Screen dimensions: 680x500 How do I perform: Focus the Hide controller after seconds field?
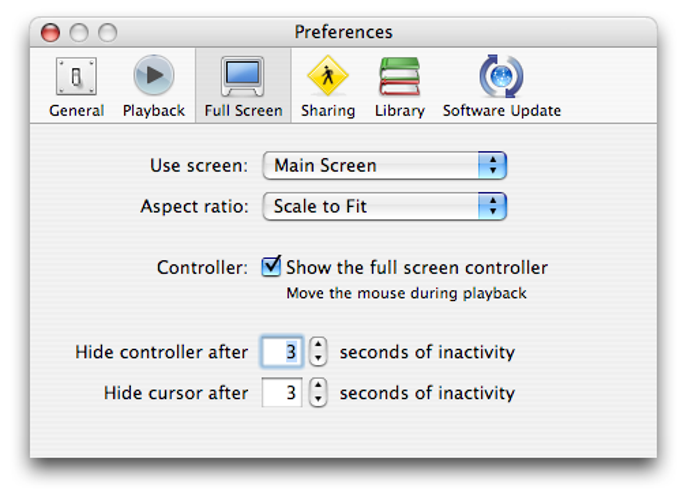coord(282,352)
